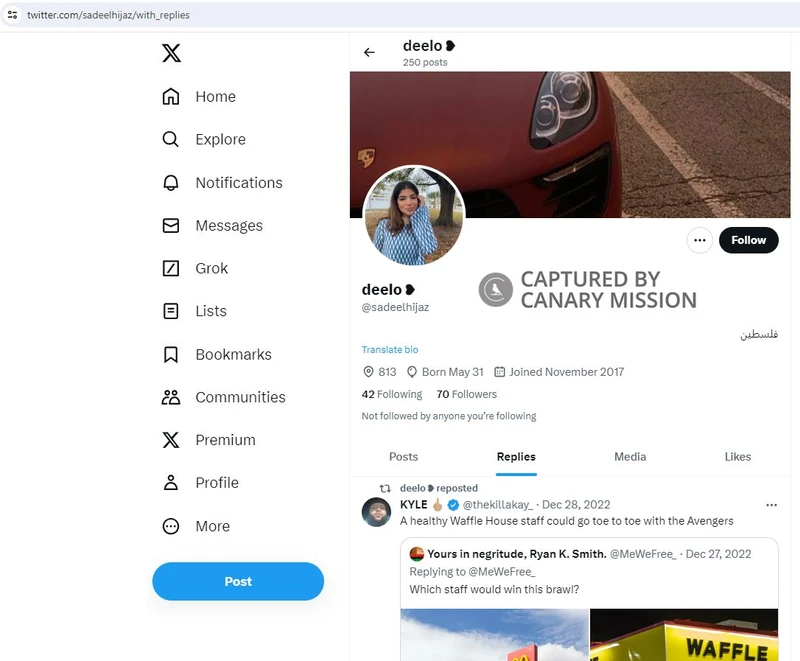Switch to the Likes tab

coord(737,457)
